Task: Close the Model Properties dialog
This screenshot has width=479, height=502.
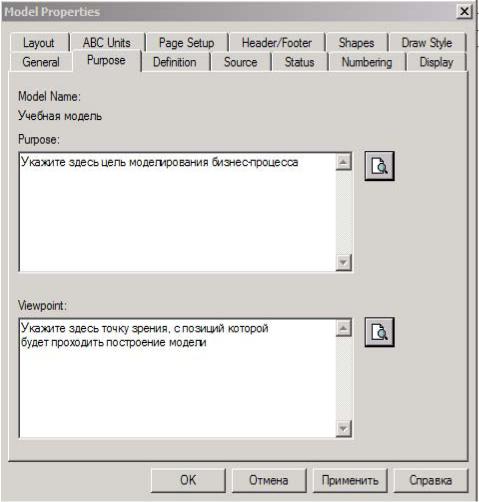Action: point(464,12)
